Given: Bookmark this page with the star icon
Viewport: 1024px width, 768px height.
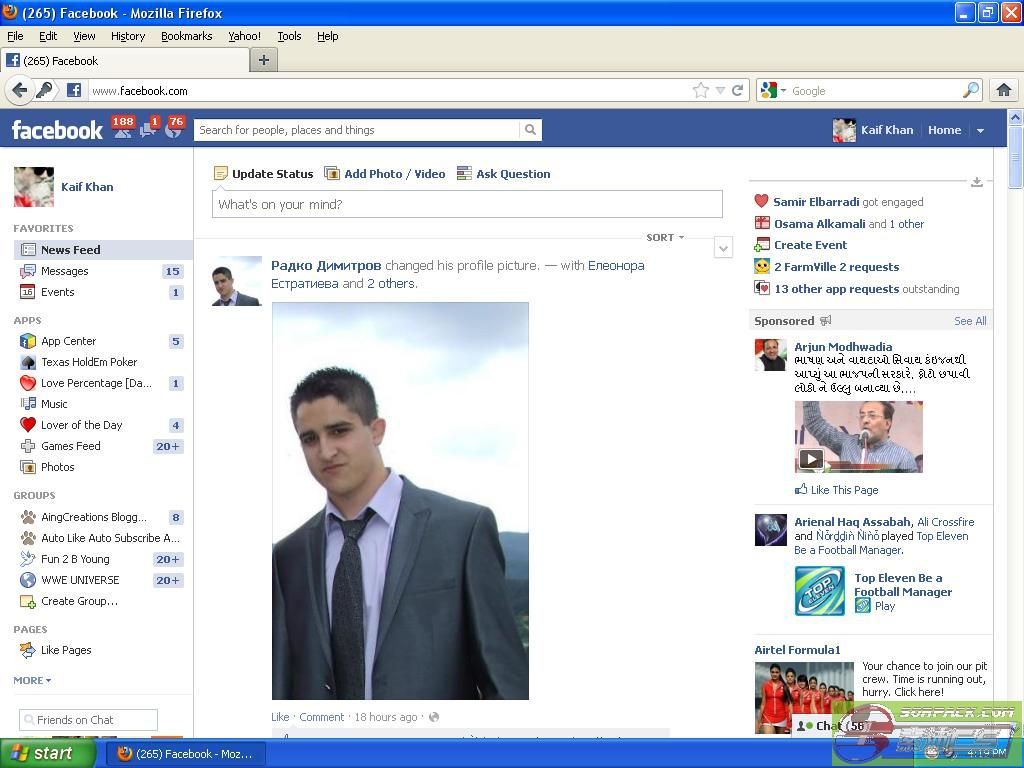Looking at the screenshot, I should point(700,90).
